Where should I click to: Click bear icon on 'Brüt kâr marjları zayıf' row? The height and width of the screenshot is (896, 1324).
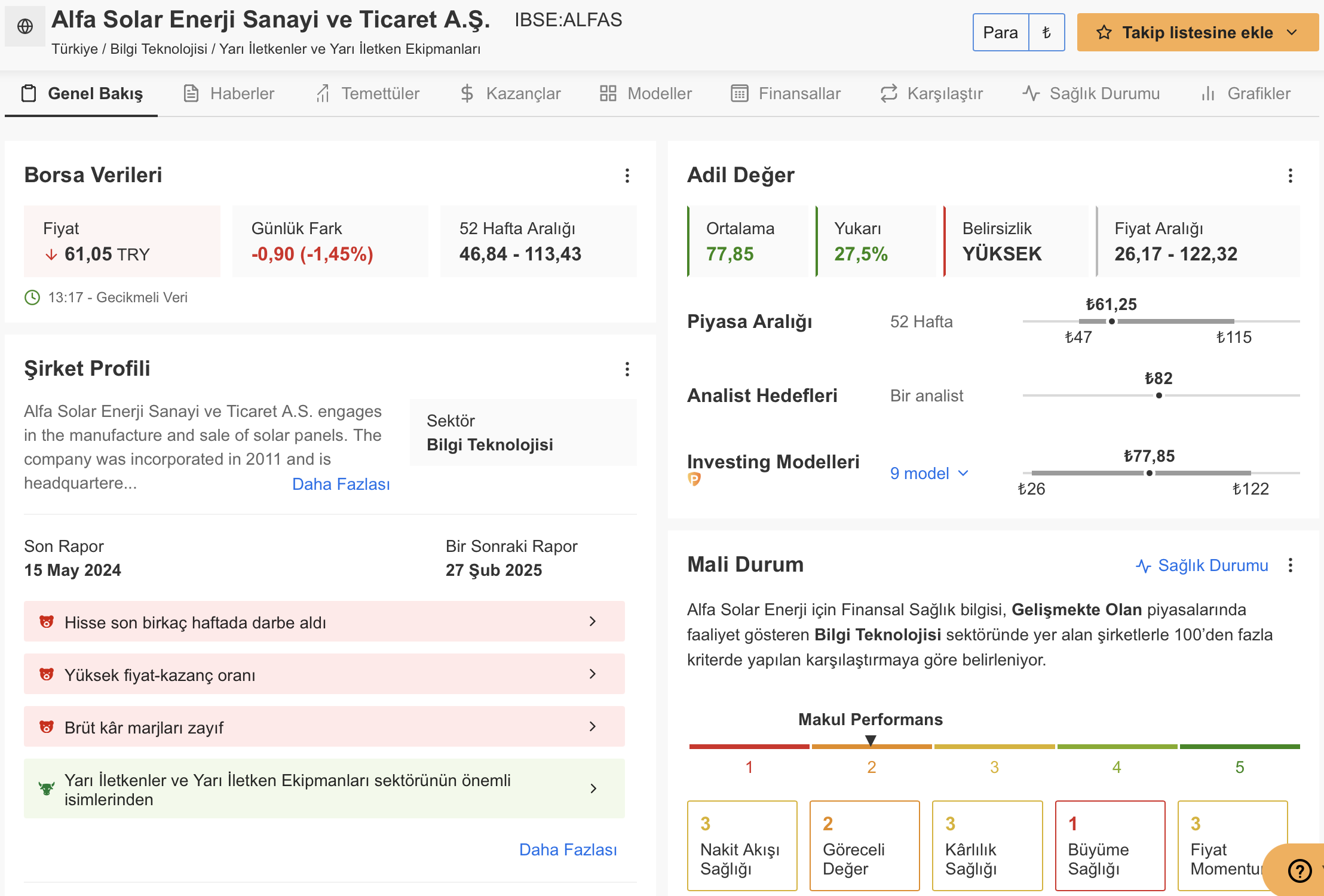point(47,727)
